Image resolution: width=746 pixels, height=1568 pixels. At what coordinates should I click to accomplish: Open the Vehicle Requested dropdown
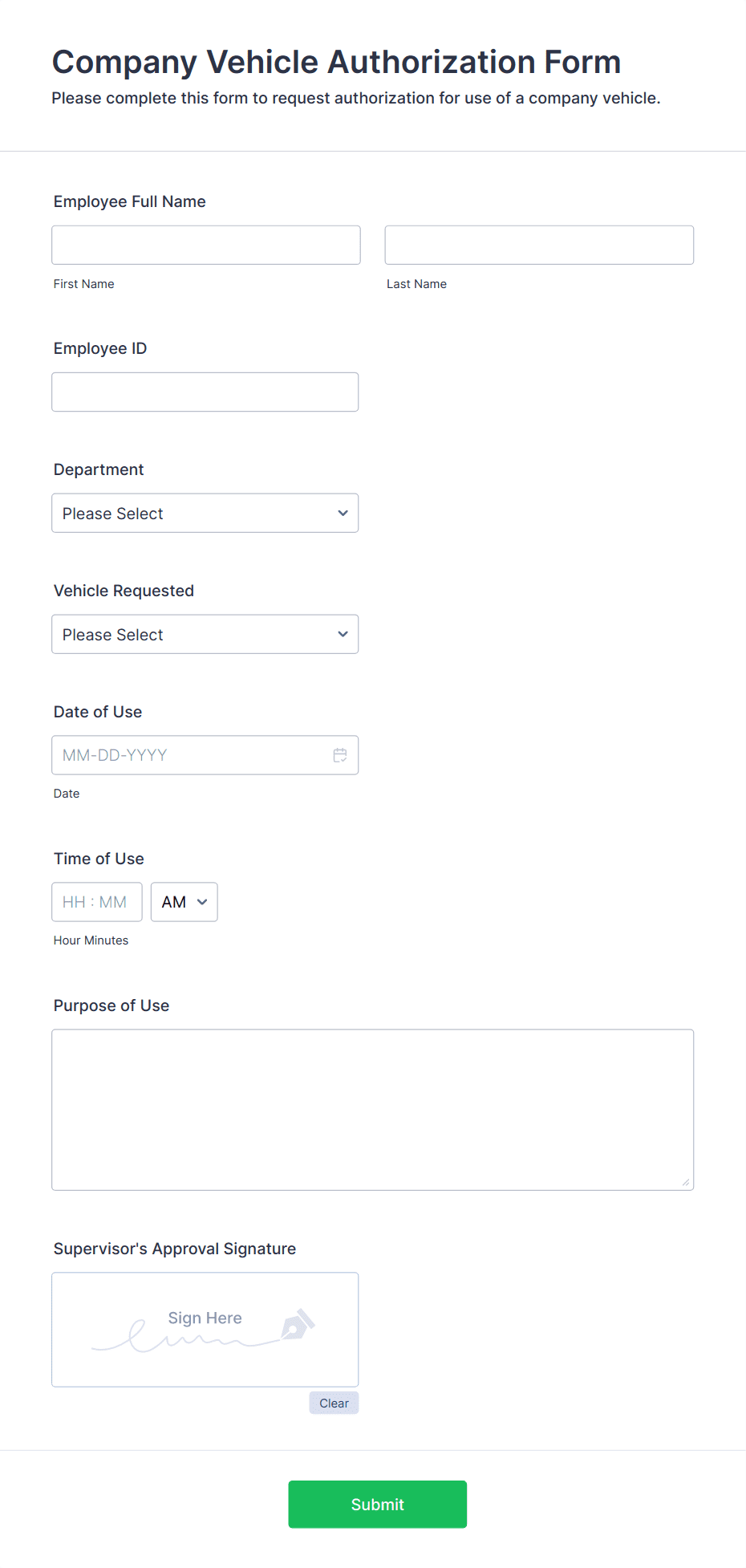tap(205, 634)
